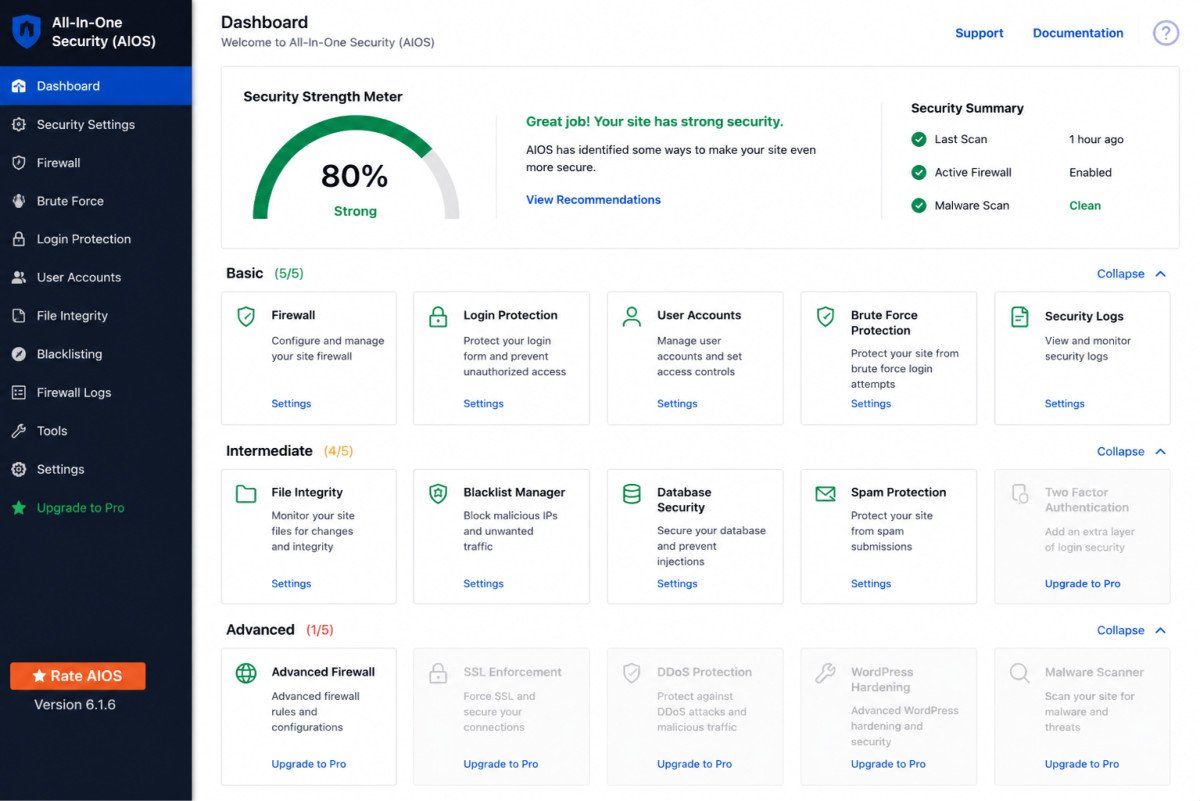Click the Last Scan green check icon

pos(919,139)
